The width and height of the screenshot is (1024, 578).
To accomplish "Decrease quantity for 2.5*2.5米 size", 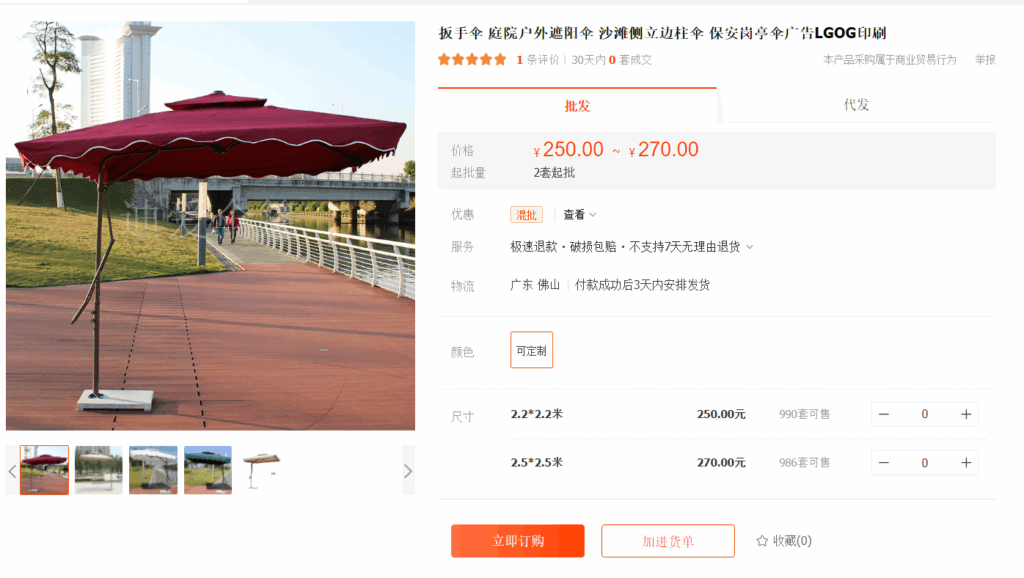I will click(884, 463).
